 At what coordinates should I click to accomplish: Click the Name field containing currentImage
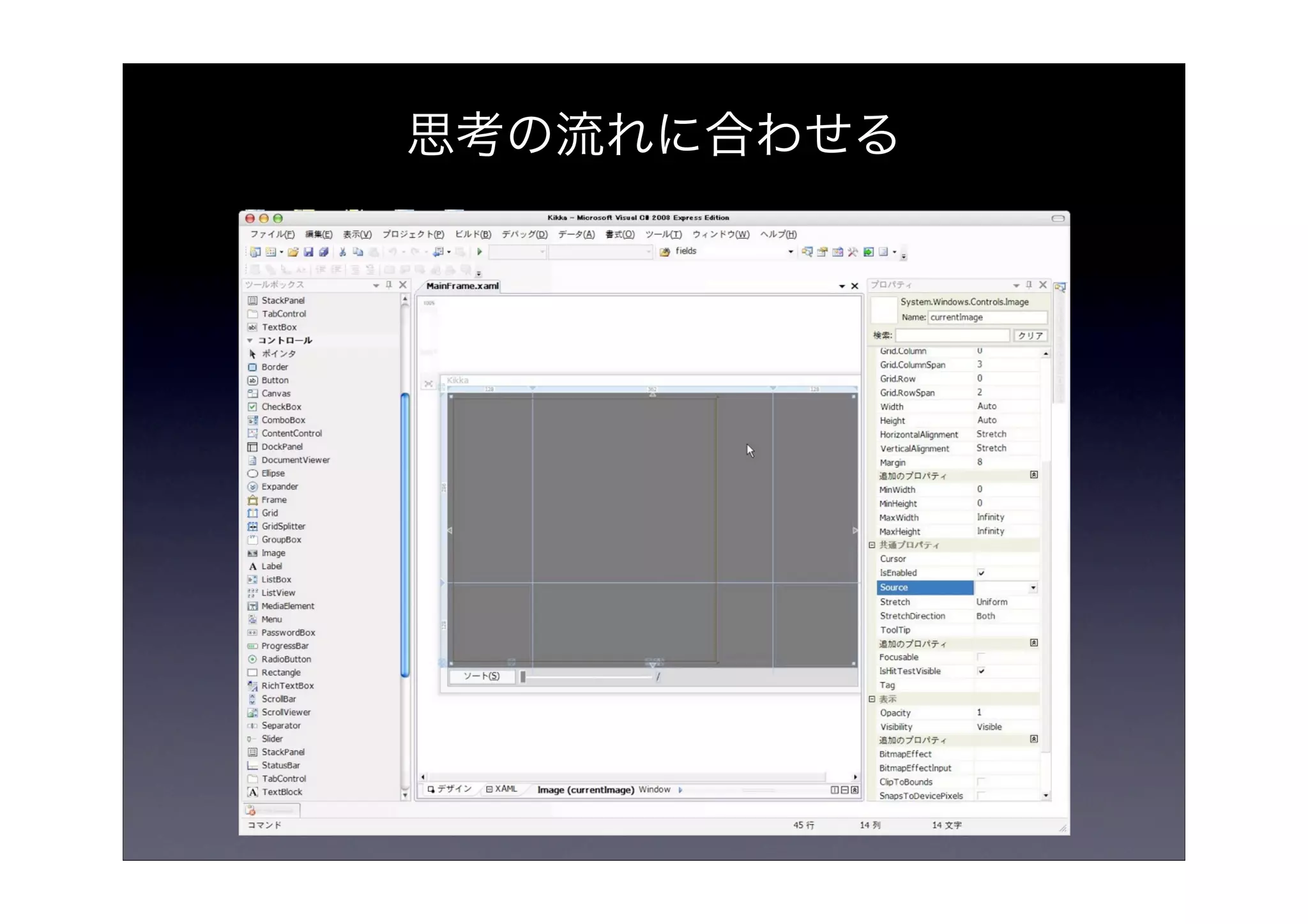tap(987, 317)
